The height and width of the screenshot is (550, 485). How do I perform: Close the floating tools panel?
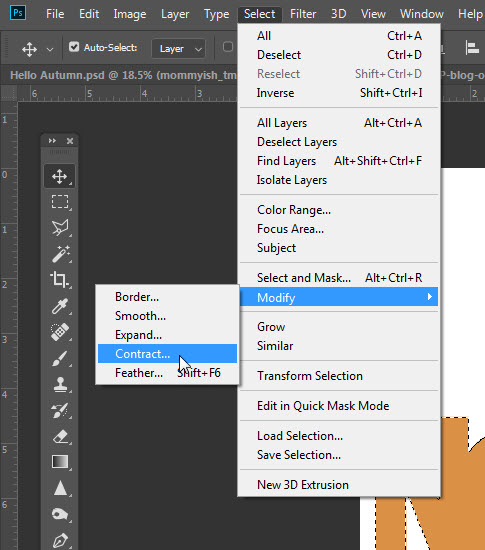[x=70, y=141]
